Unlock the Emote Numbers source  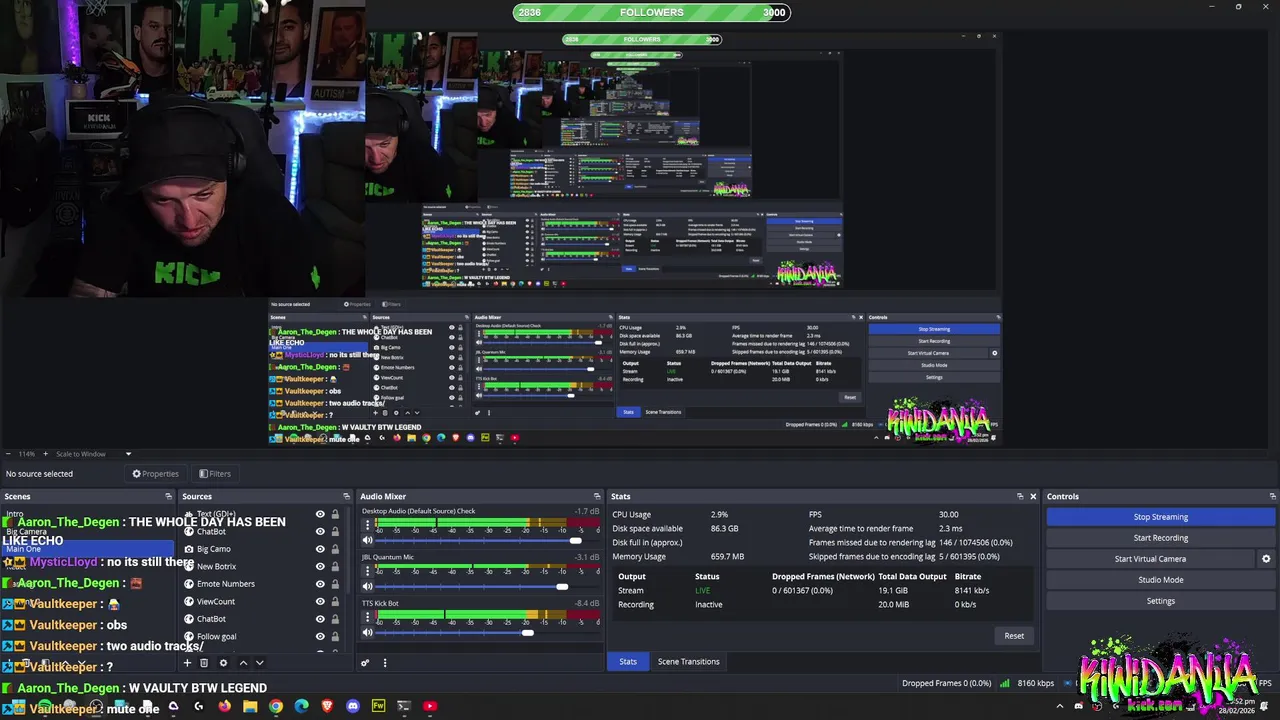(335, 584)
